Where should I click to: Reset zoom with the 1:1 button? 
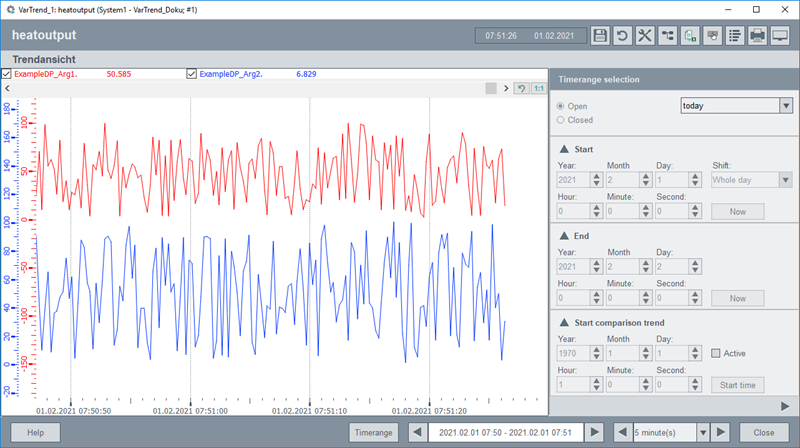(x=539, y=88)
